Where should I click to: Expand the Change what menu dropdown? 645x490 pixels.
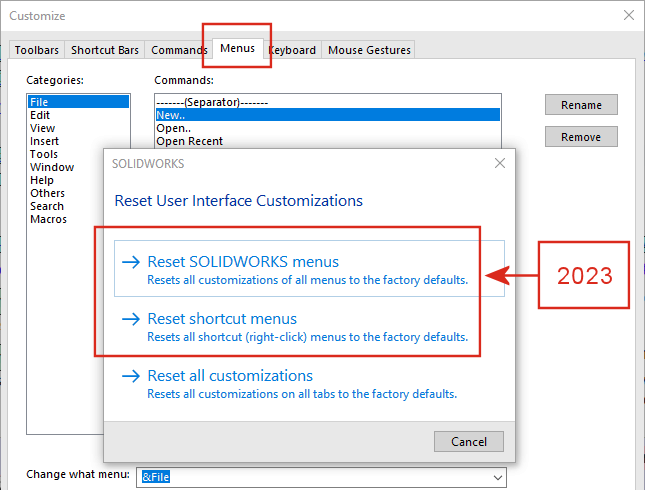(497, 478)
